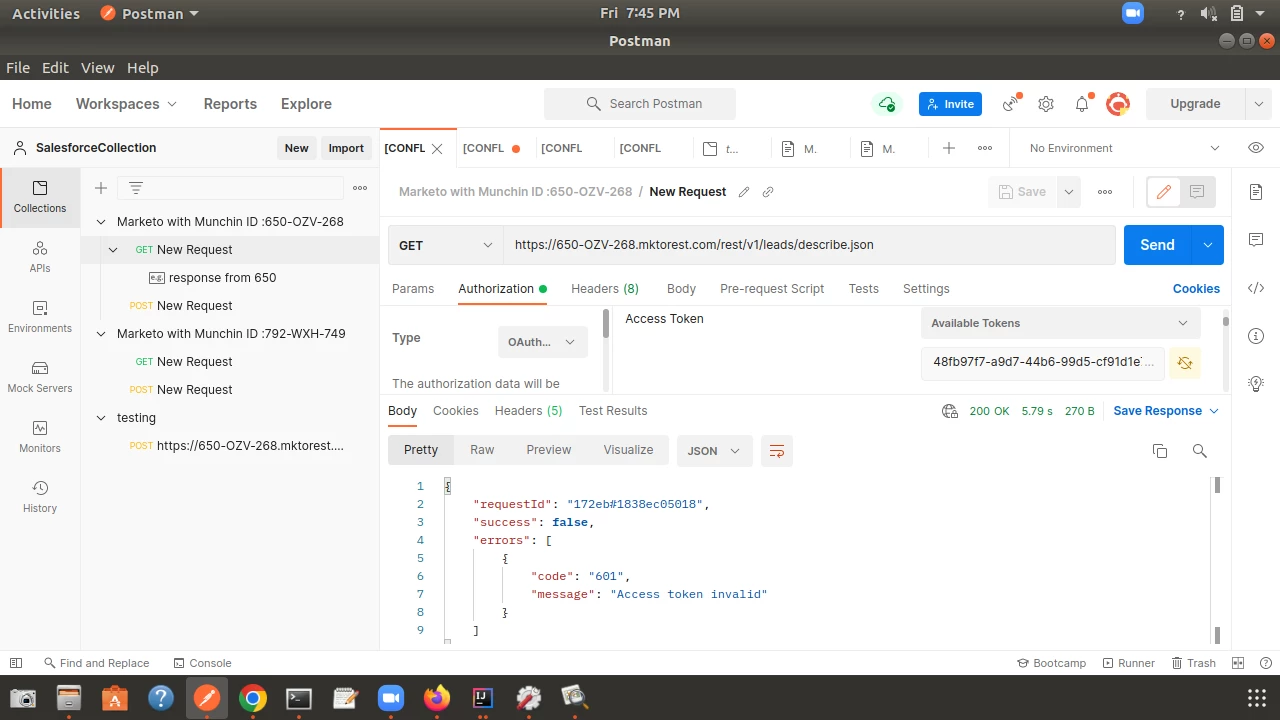
Task: Open the Mock Servers sidebar panel
Action: pyautogui.click(x=40, y=377)
